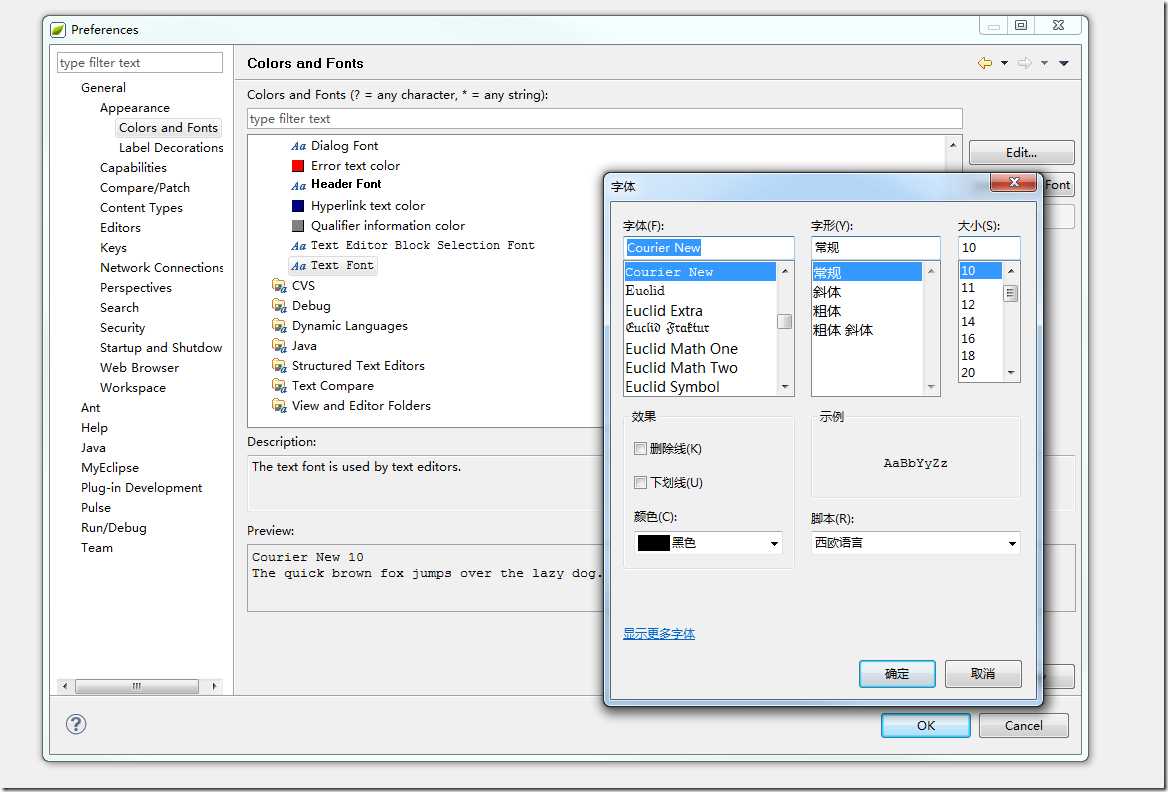1168x792 pixels.
Task: Choose font size 20 in list
Action: coord(968,373)
